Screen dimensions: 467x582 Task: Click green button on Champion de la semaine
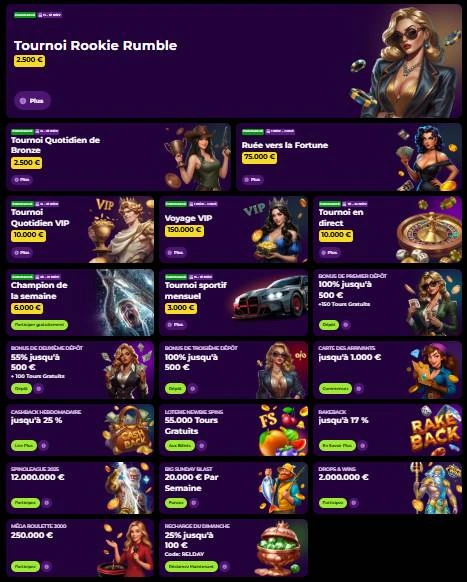(39, 325)
